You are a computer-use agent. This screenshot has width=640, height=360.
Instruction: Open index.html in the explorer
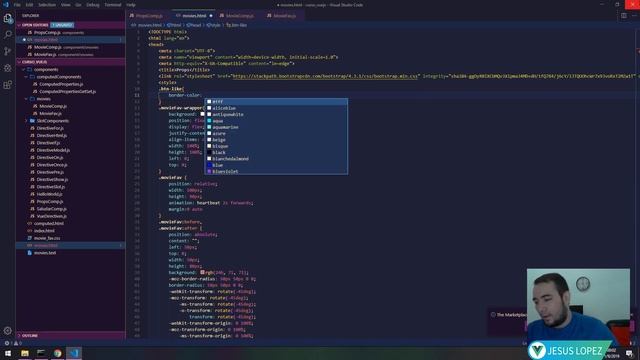[44, 231]
